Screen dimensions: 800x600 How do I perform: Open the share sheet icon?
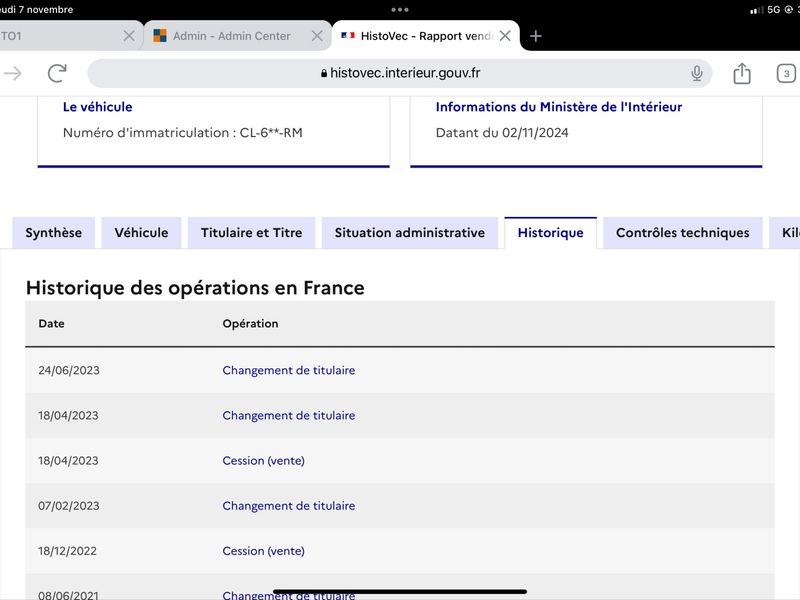pos(742,73)
